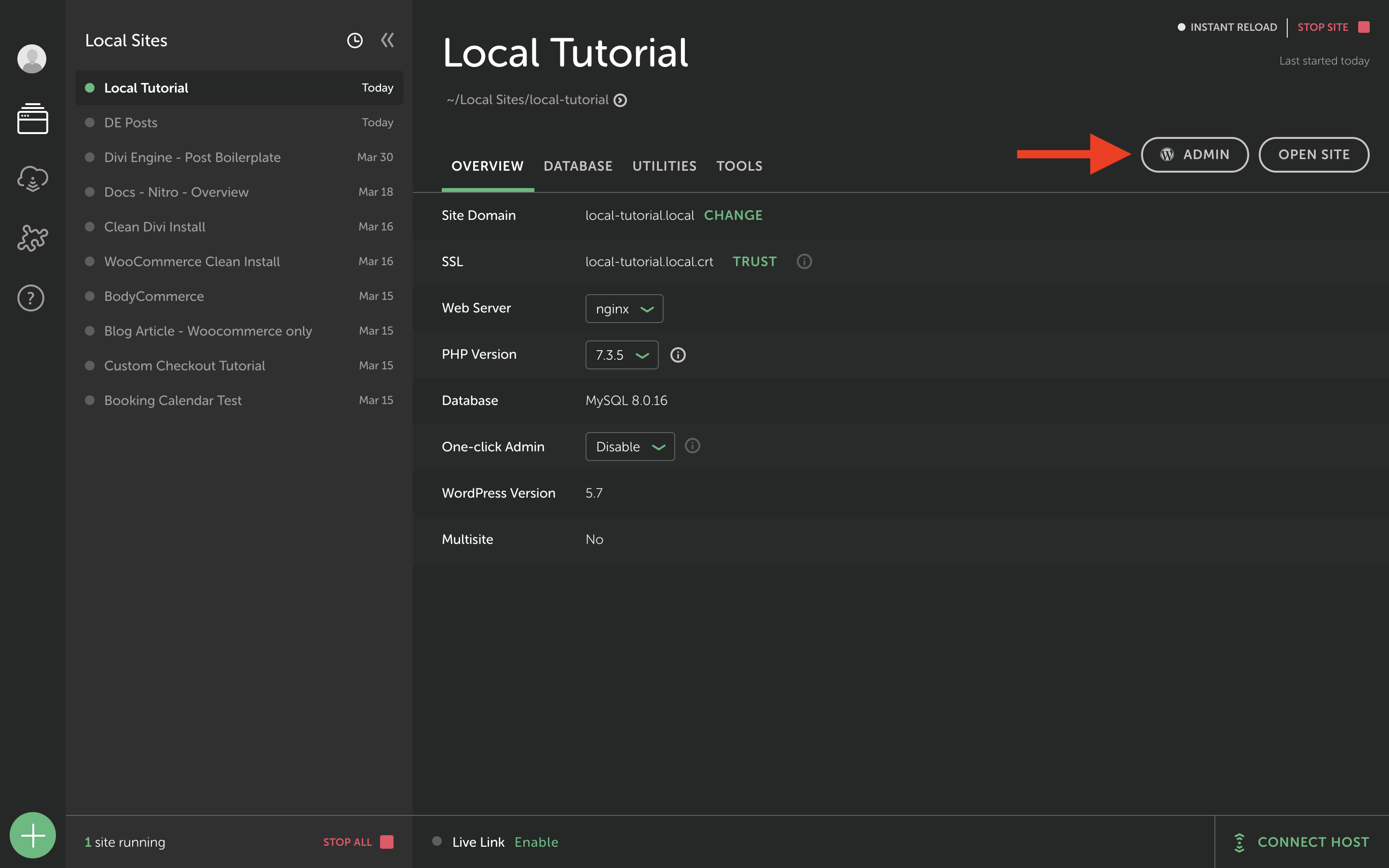
Task: Click the Stop Site text
Action: pos(1322,27)
